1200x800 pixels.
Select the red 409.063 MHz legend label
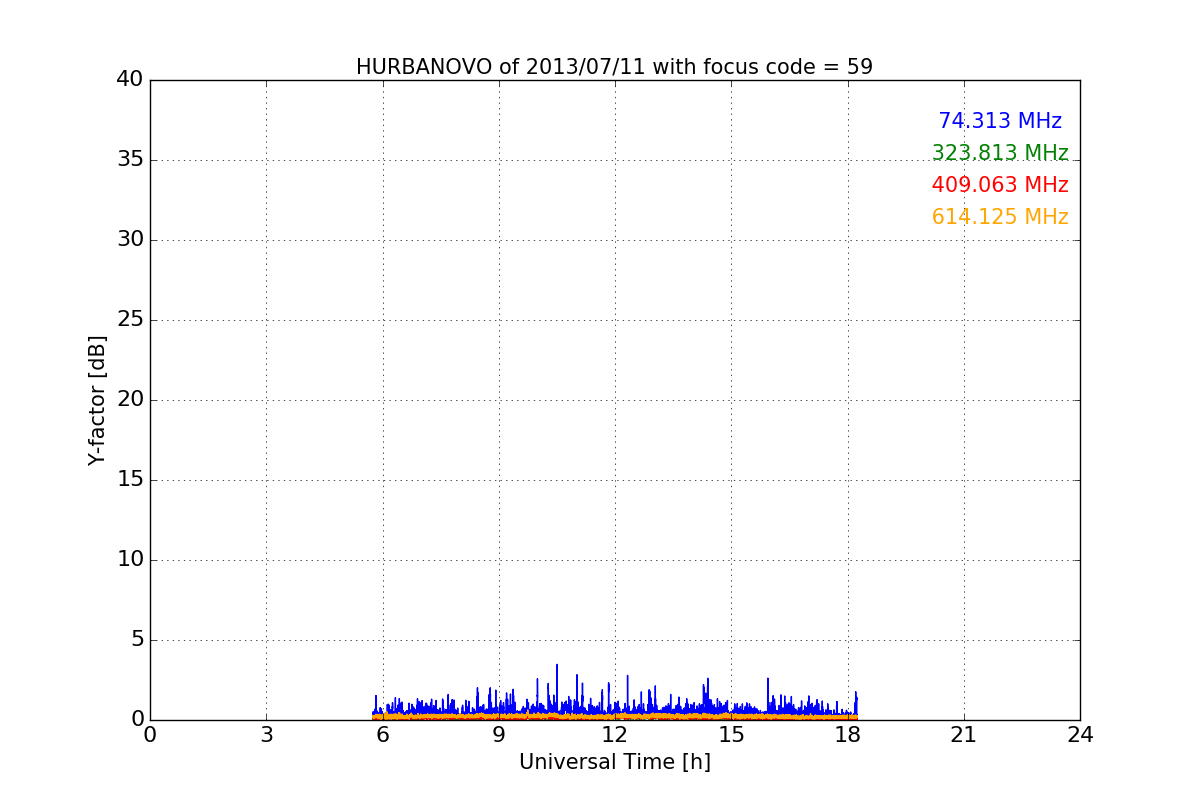coord(1000,185)
